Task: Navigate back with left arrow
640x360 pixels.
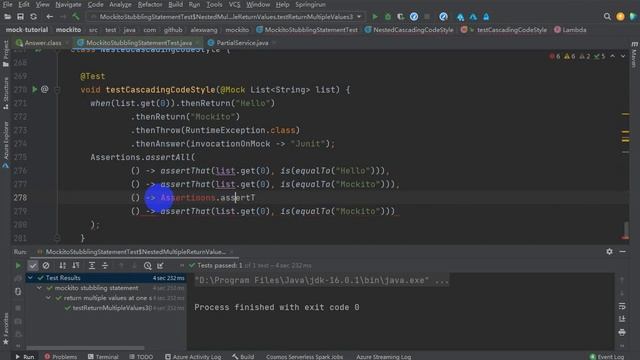Action: 49,17
